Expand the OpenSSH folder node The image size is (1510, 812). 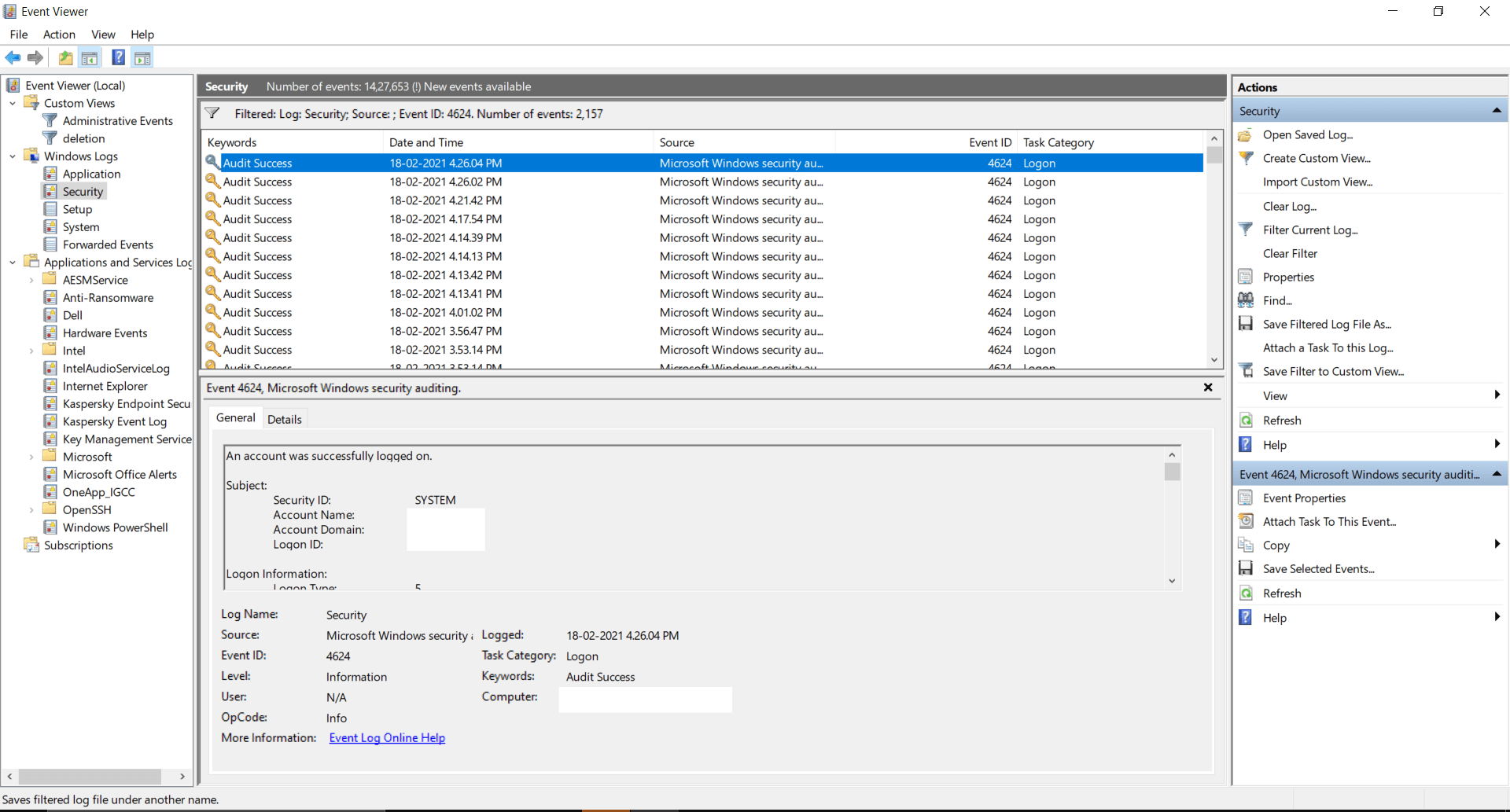coord(31,510)
